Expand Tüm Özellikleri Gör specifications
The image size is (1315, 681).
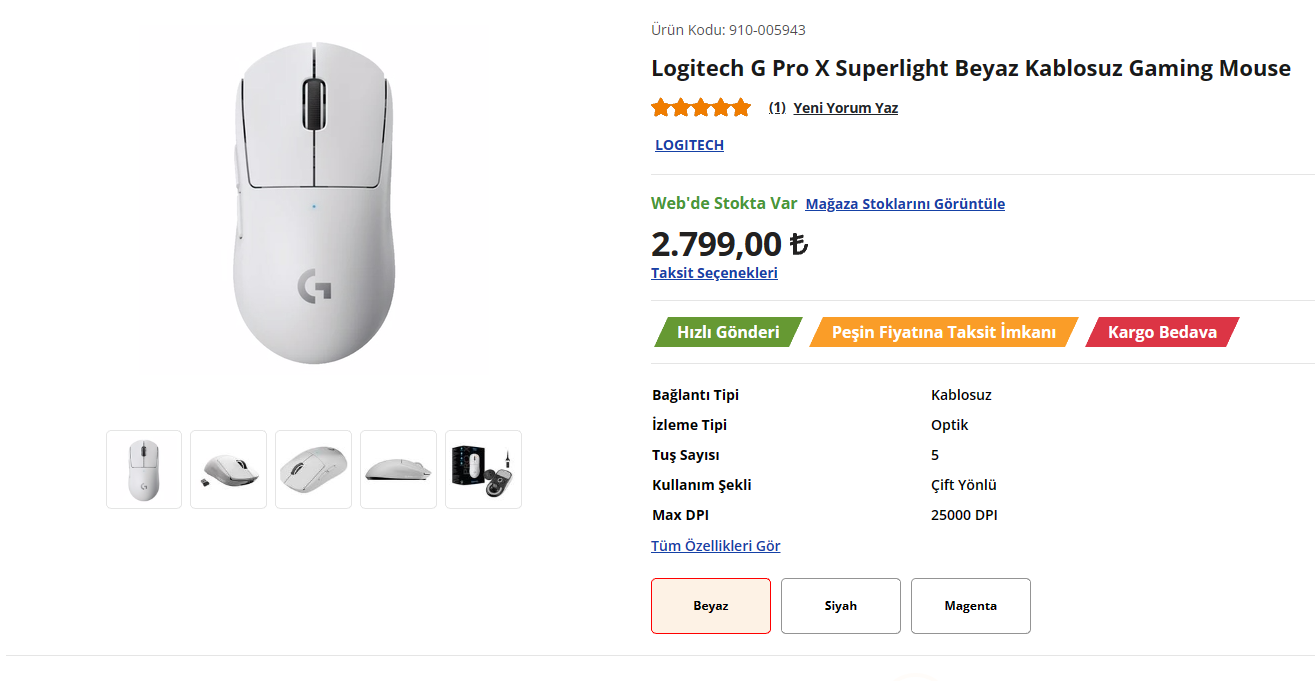[715, 546]
